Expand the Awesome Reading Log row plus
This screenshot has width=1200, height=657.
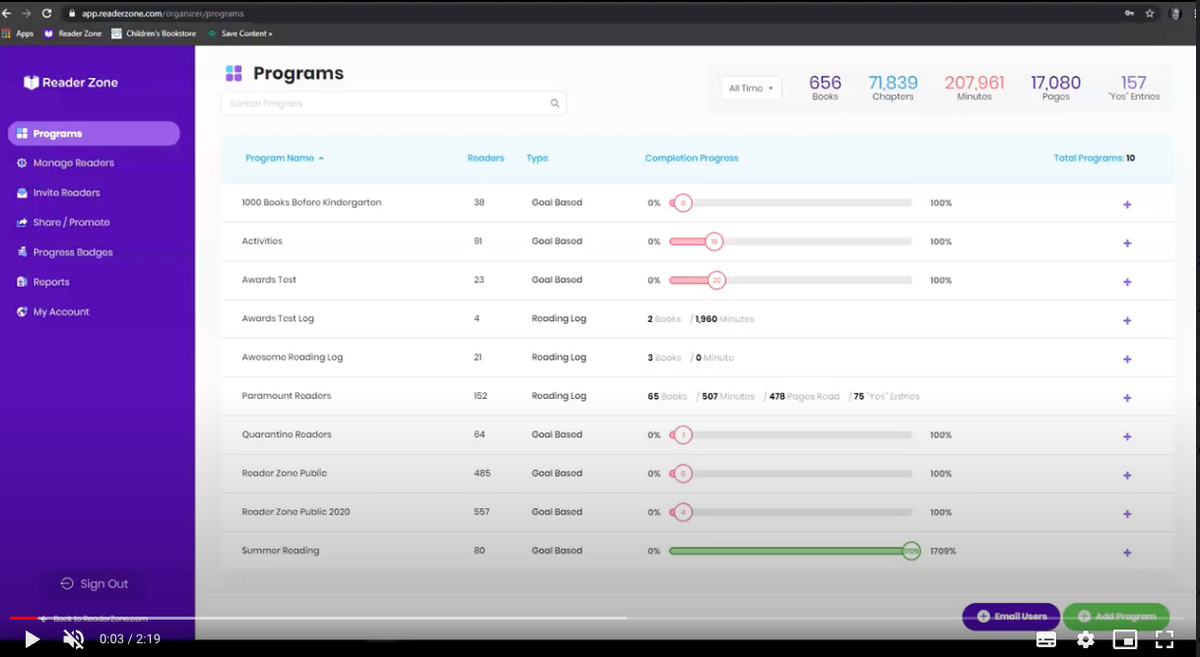[1127, 359]
